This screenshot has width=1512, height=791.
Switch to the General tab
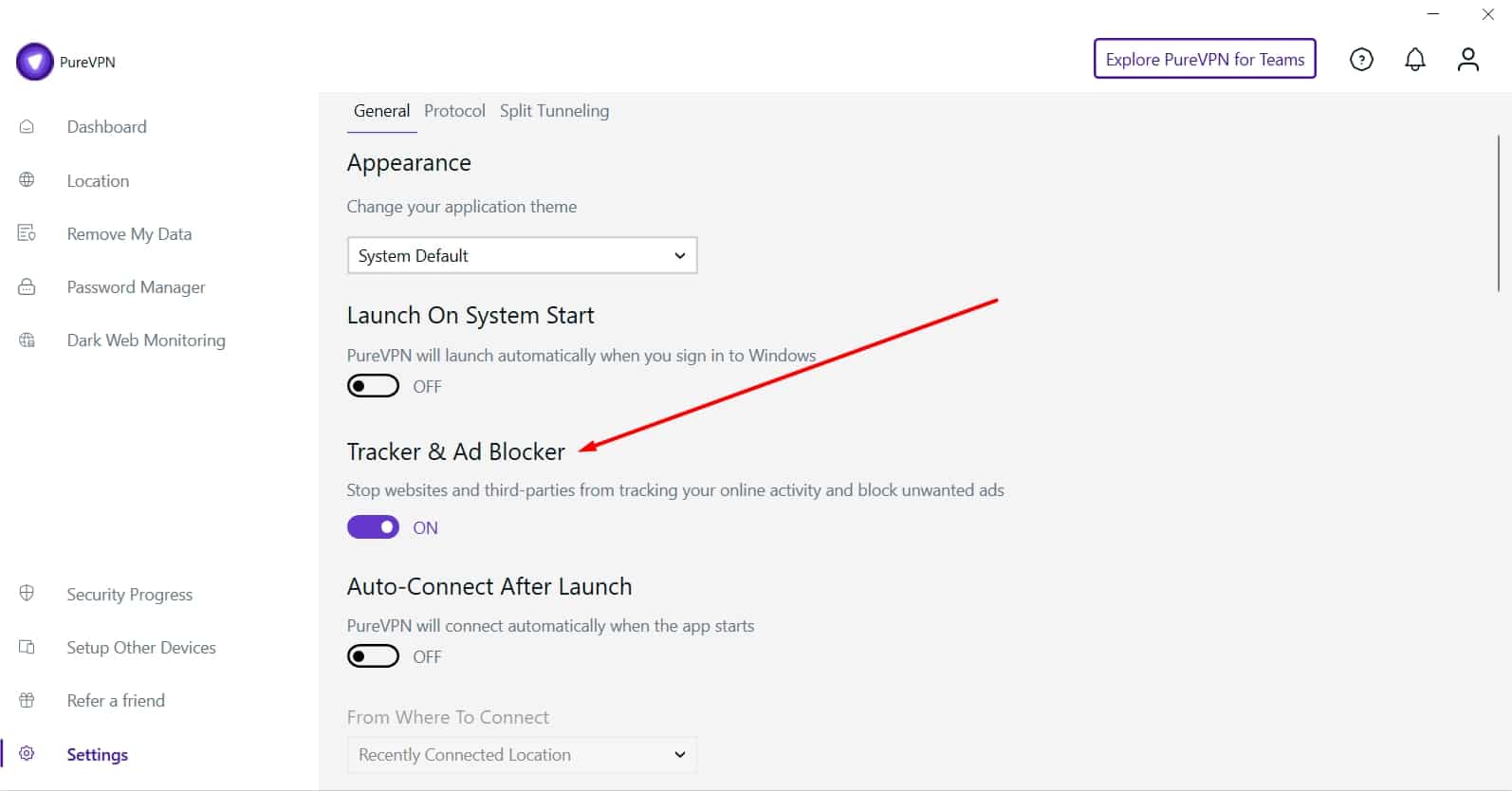[381, 111]
